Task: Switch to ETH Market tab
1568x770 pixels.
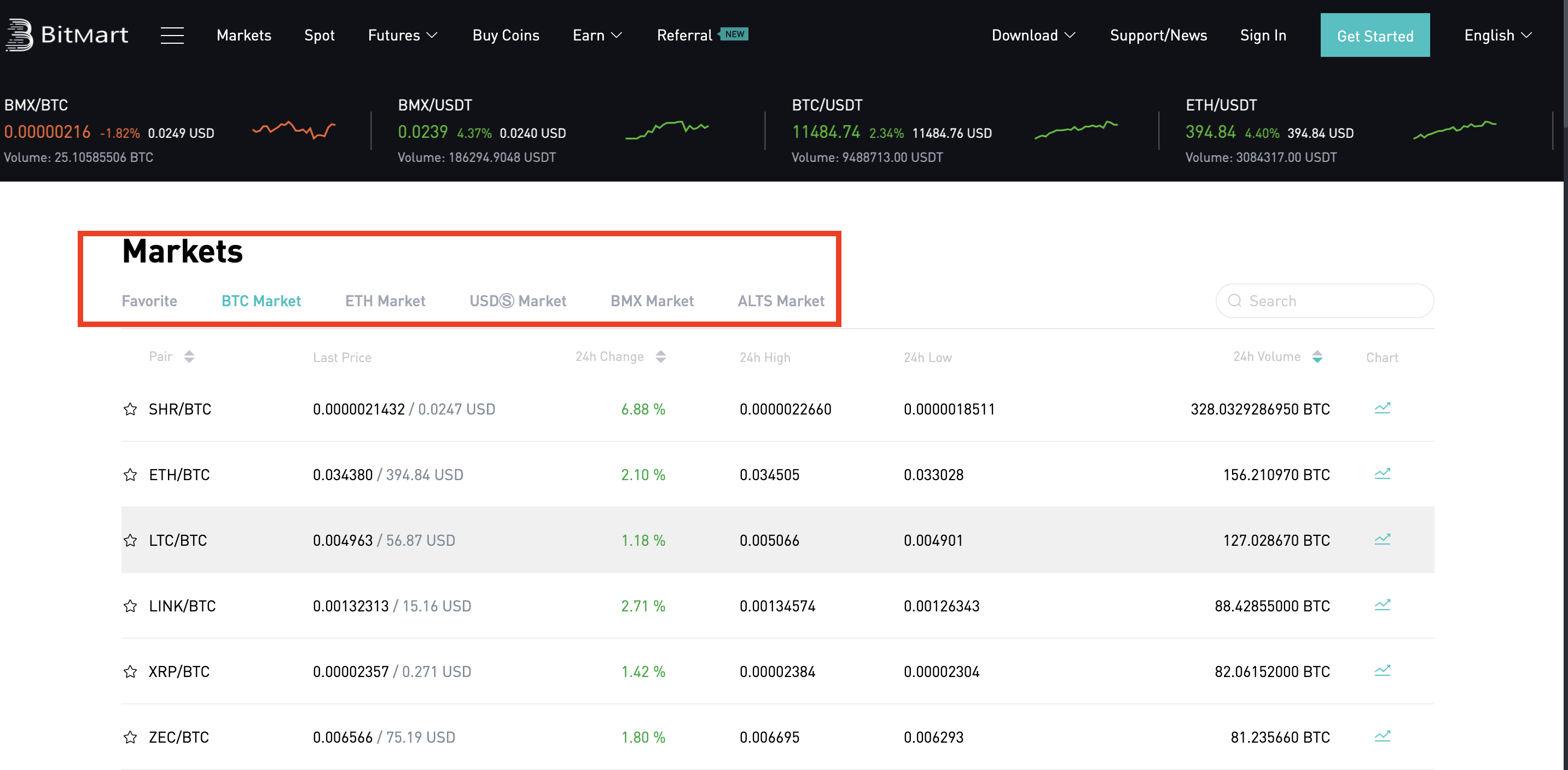Action: [385, 301]
